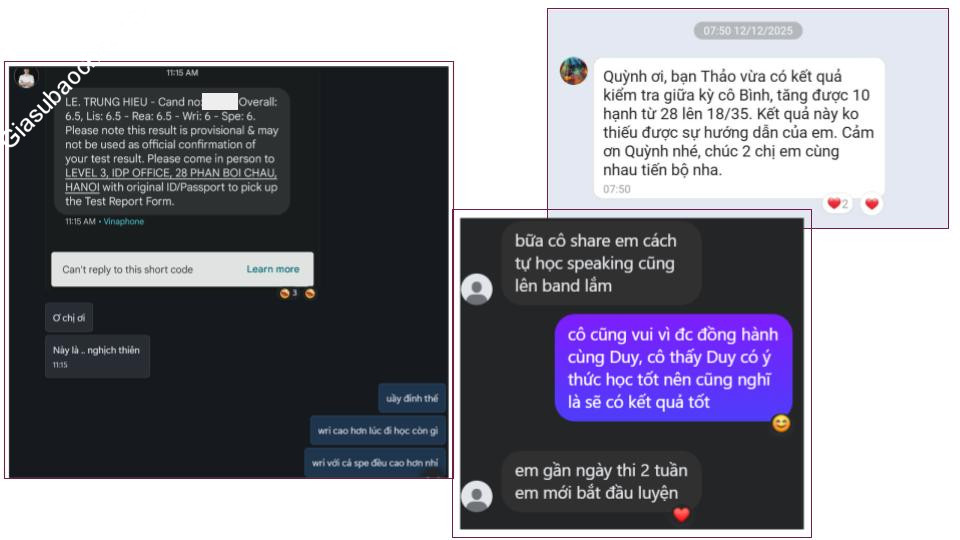Select the 'uầy đỉnh thế' reply bubble

[411, 399]
